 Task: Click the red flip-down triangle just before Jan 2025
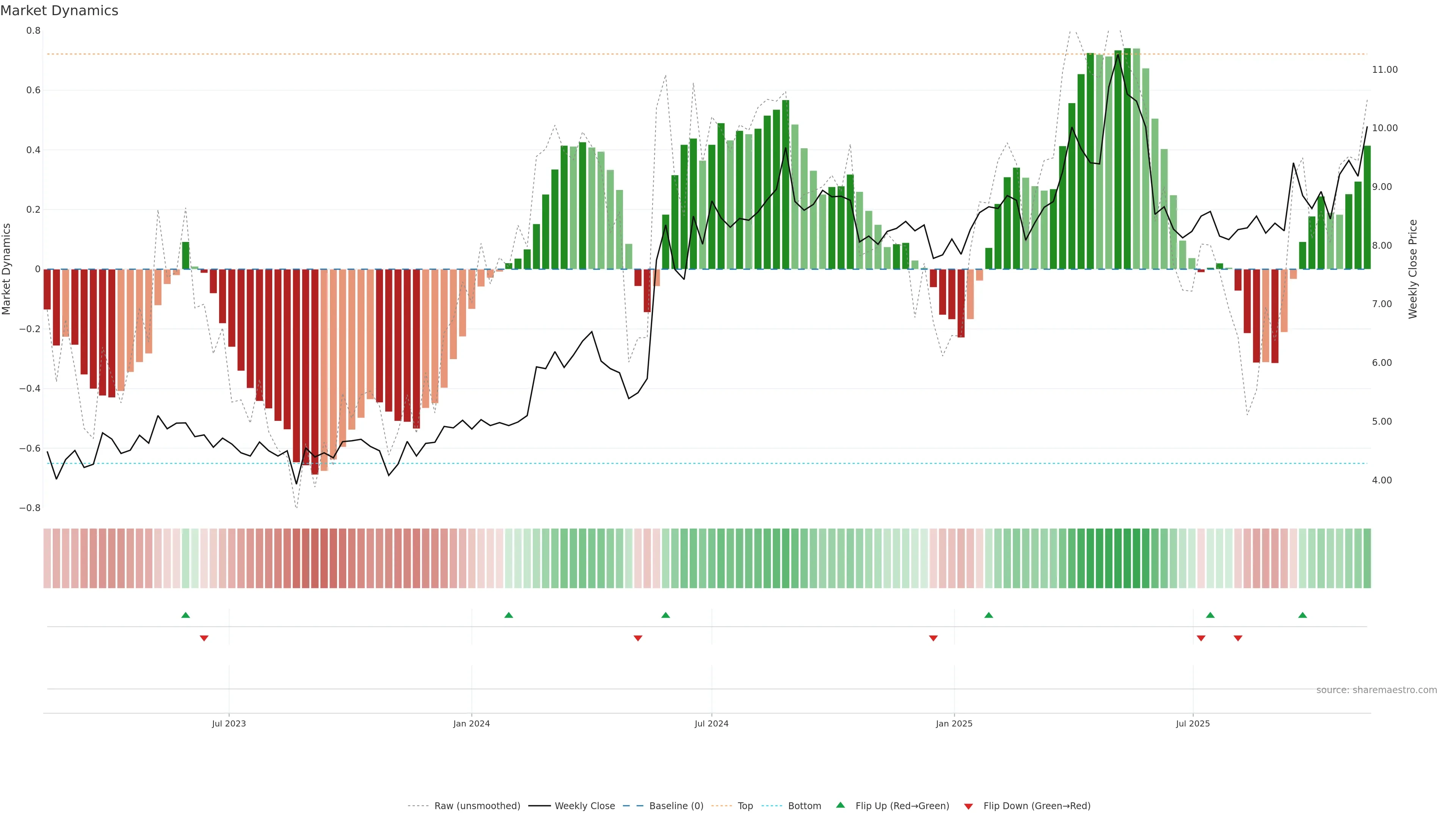(x=933, y=638)
